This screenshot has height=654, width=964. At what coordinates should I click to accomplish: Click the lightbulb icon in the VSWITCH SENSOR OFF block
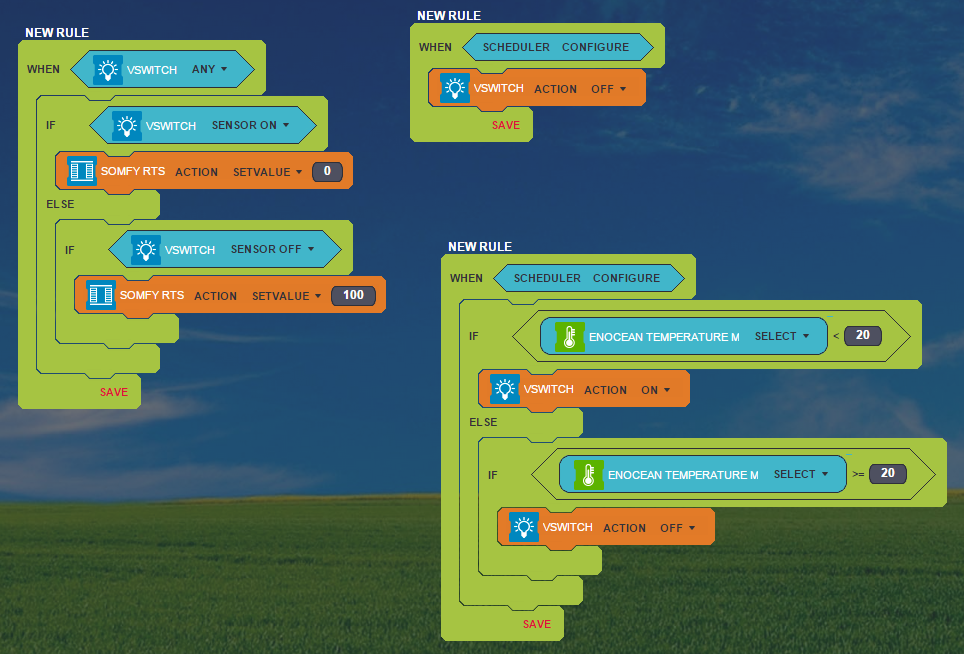(x=146, y=250)
